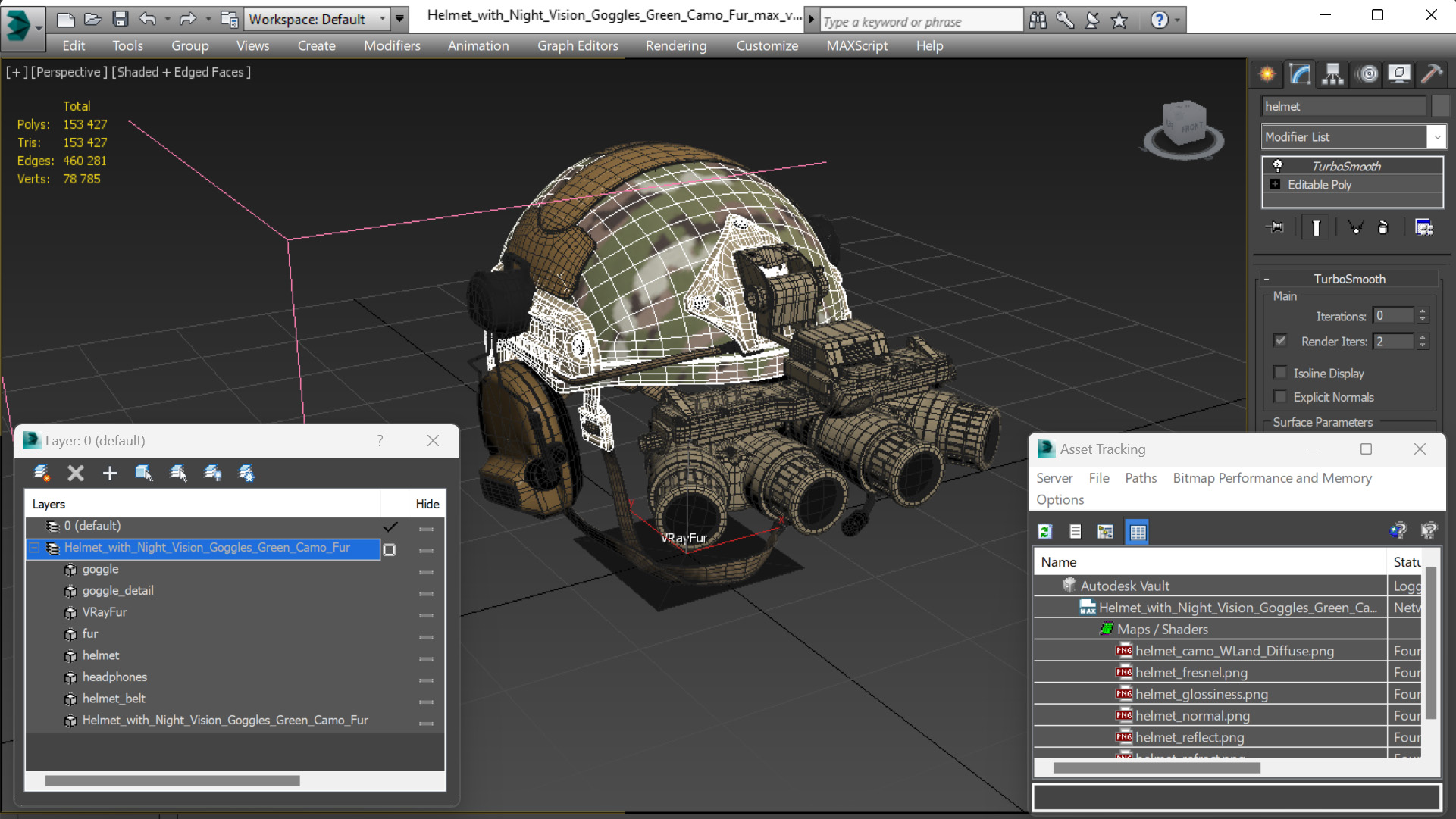Image resolution: width=1456 pixels, height=819 pixels.
Task: Open the quick access toolbar dropdown arrow
Action: 400,20
